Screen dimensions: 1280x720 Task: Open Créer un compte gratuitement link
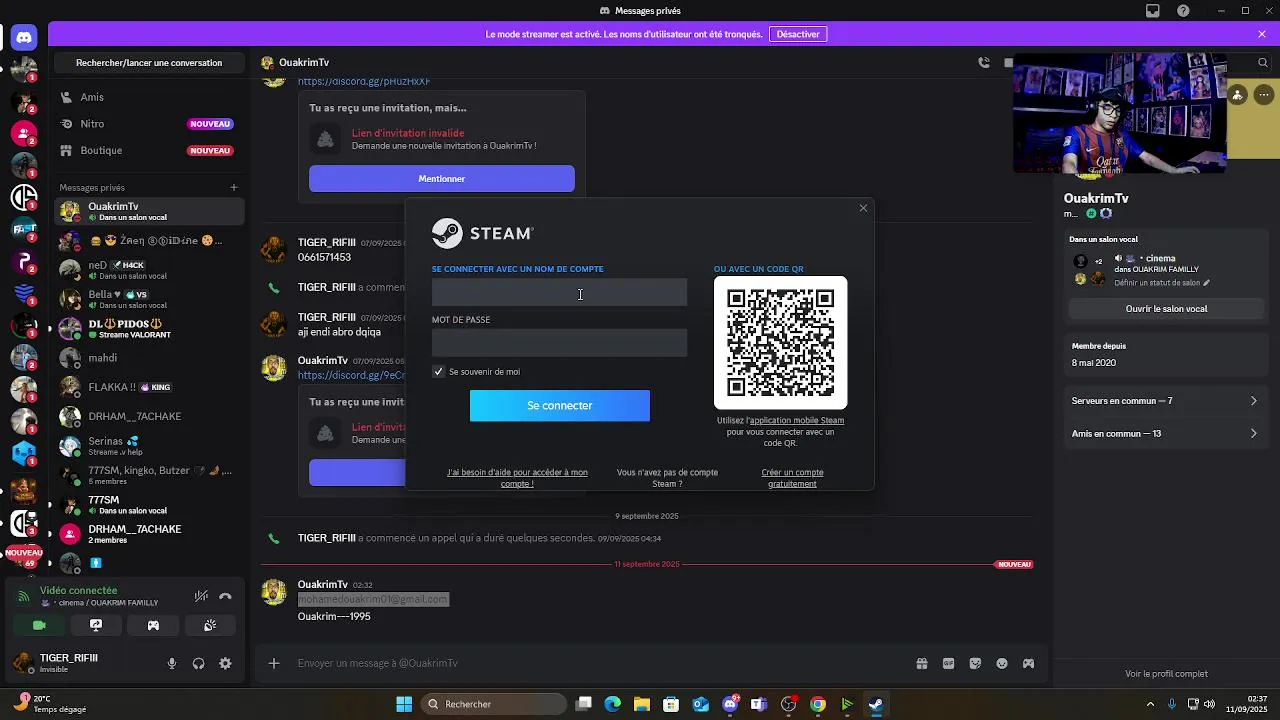[792, 478]
